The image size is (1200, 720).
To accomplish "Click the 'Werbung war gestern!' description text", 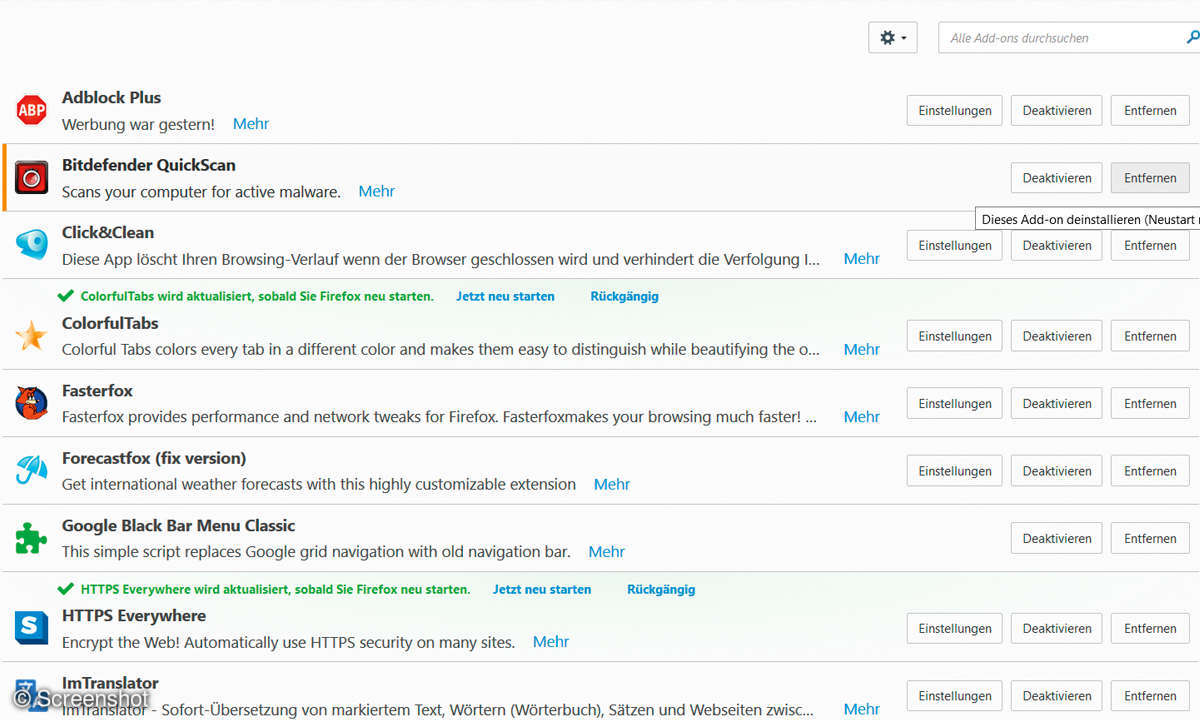I will click(138, 124).
